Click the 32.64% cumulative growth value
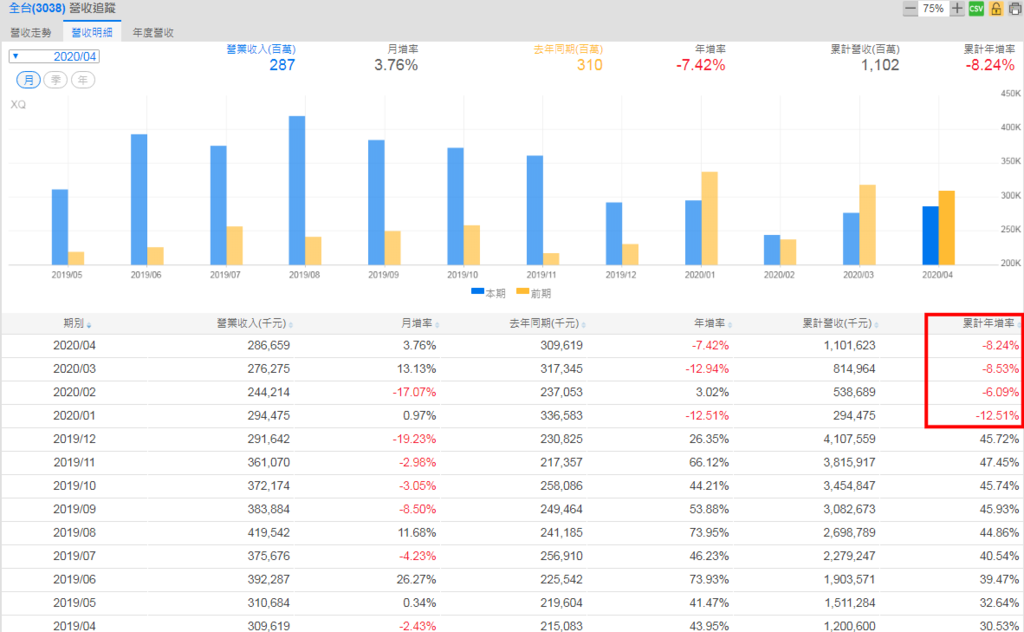Image resolution: width=1024 pixels, height=632 pixels. [999, 604]
